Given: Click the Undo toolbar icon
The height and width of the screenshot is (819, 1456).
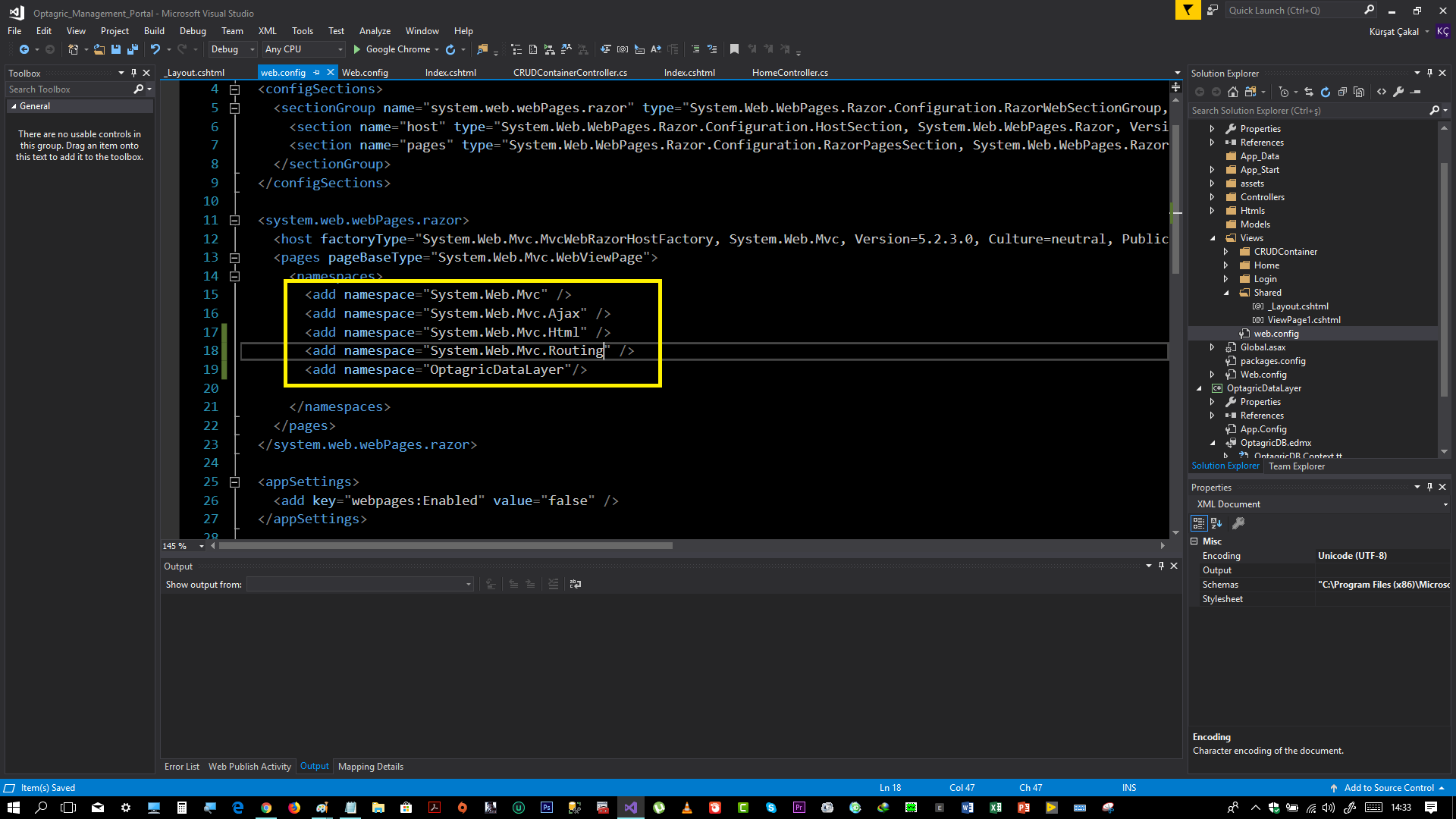Looking at the screenshot, I should pos(155,49).
